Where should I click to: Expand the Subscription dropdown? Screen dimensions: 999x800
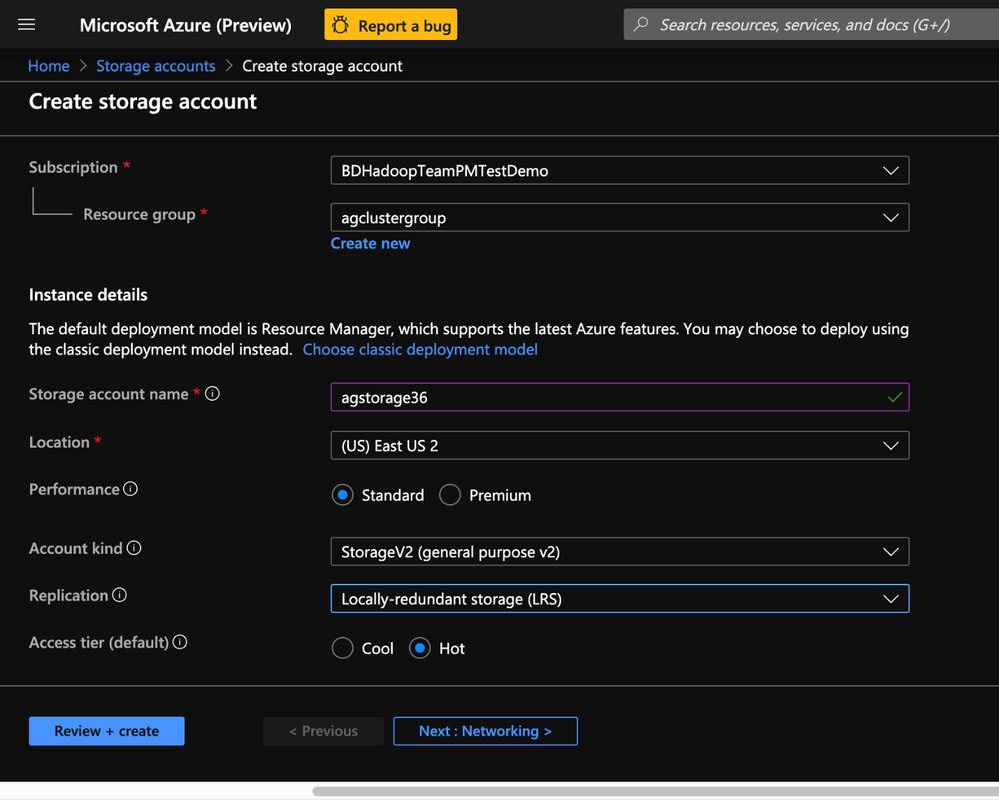tap(890, 171)
